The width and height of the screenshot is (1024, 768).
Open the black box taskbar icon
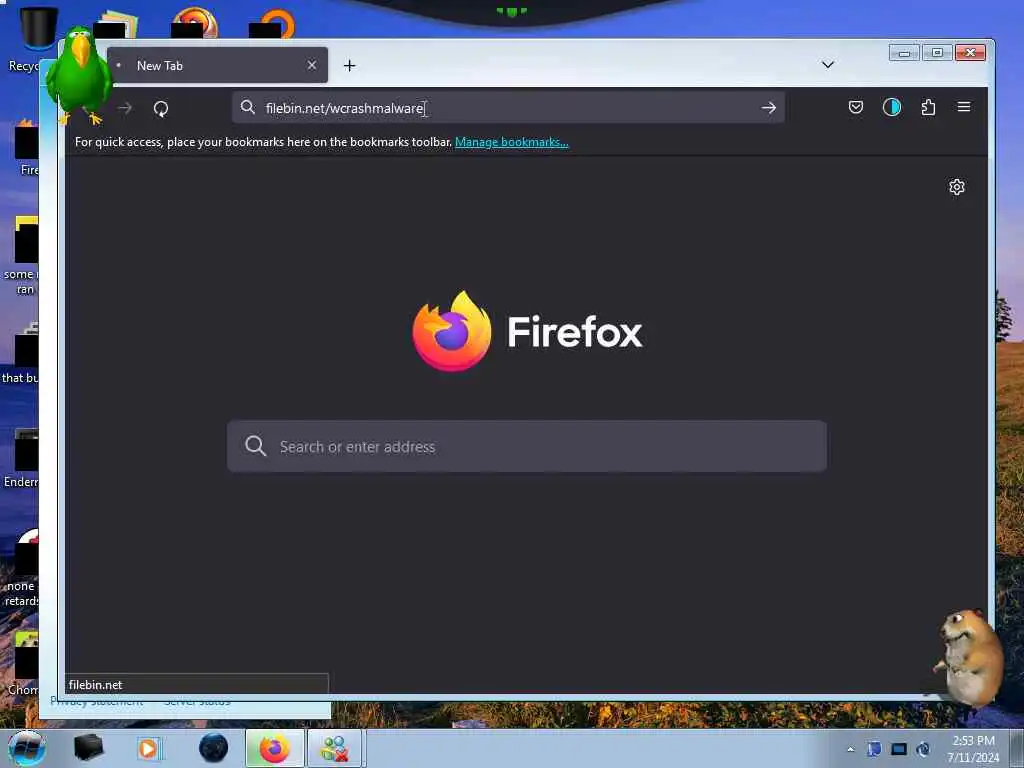pyautogui.click(x=88, y=748)
